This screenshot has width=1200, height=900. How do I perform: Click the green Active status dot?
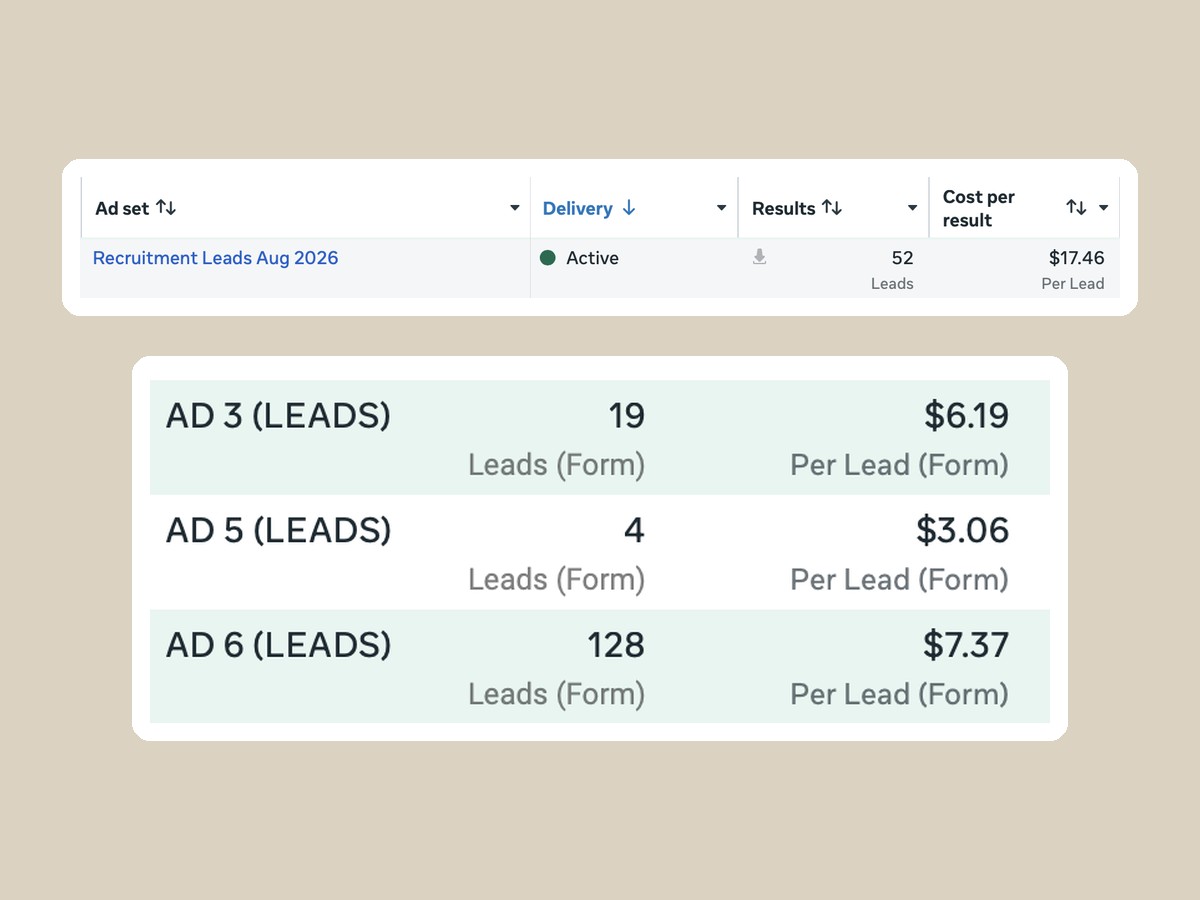tap(547, 258)
